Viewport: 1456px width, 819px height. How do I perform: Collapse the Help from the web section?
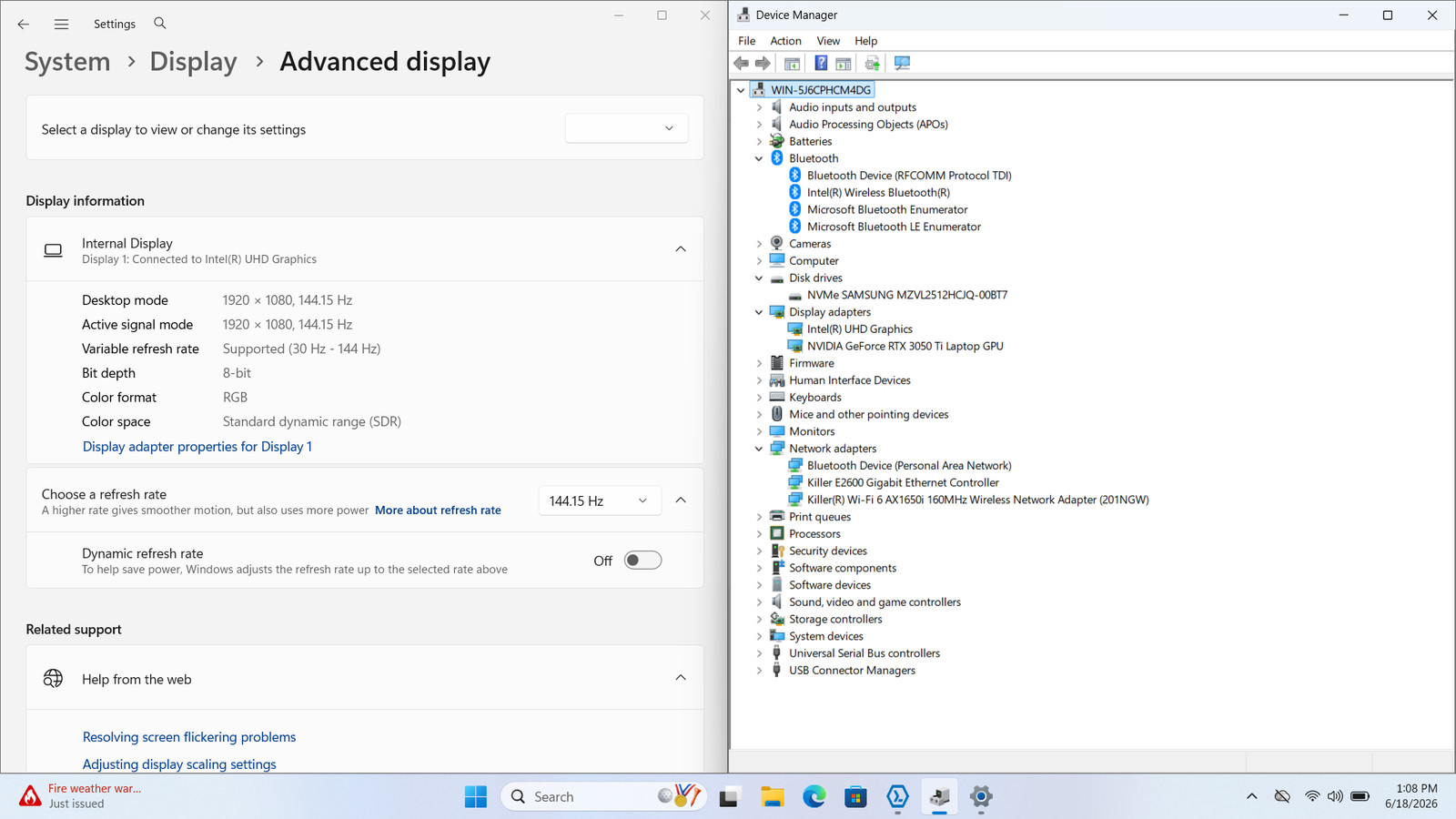(681, 678)
